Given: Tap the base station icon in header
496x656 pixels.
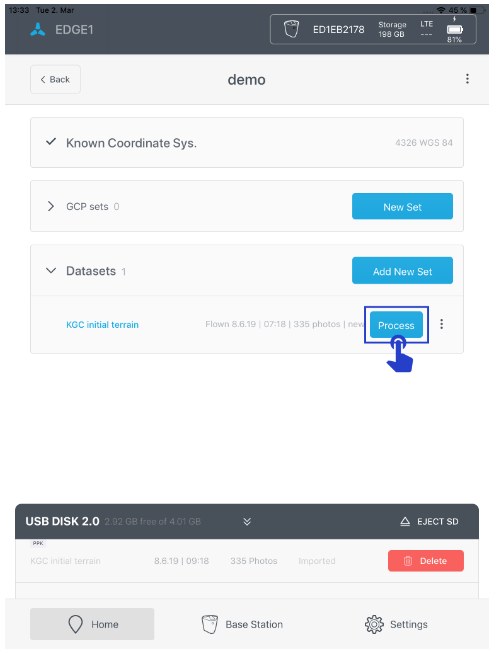Looking at the screenshot, I should (x=291, y=29).
